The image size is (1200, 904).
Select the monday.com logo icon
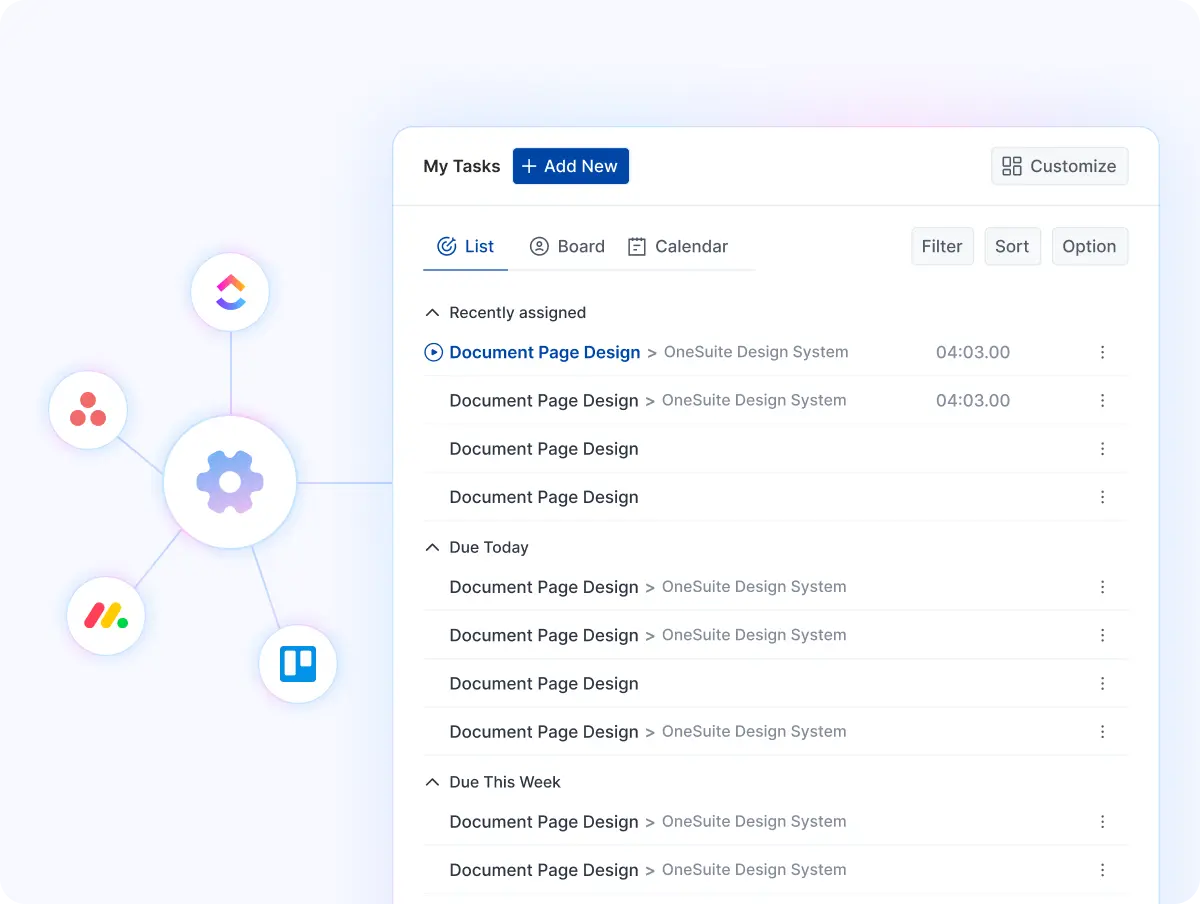(106, 616)
